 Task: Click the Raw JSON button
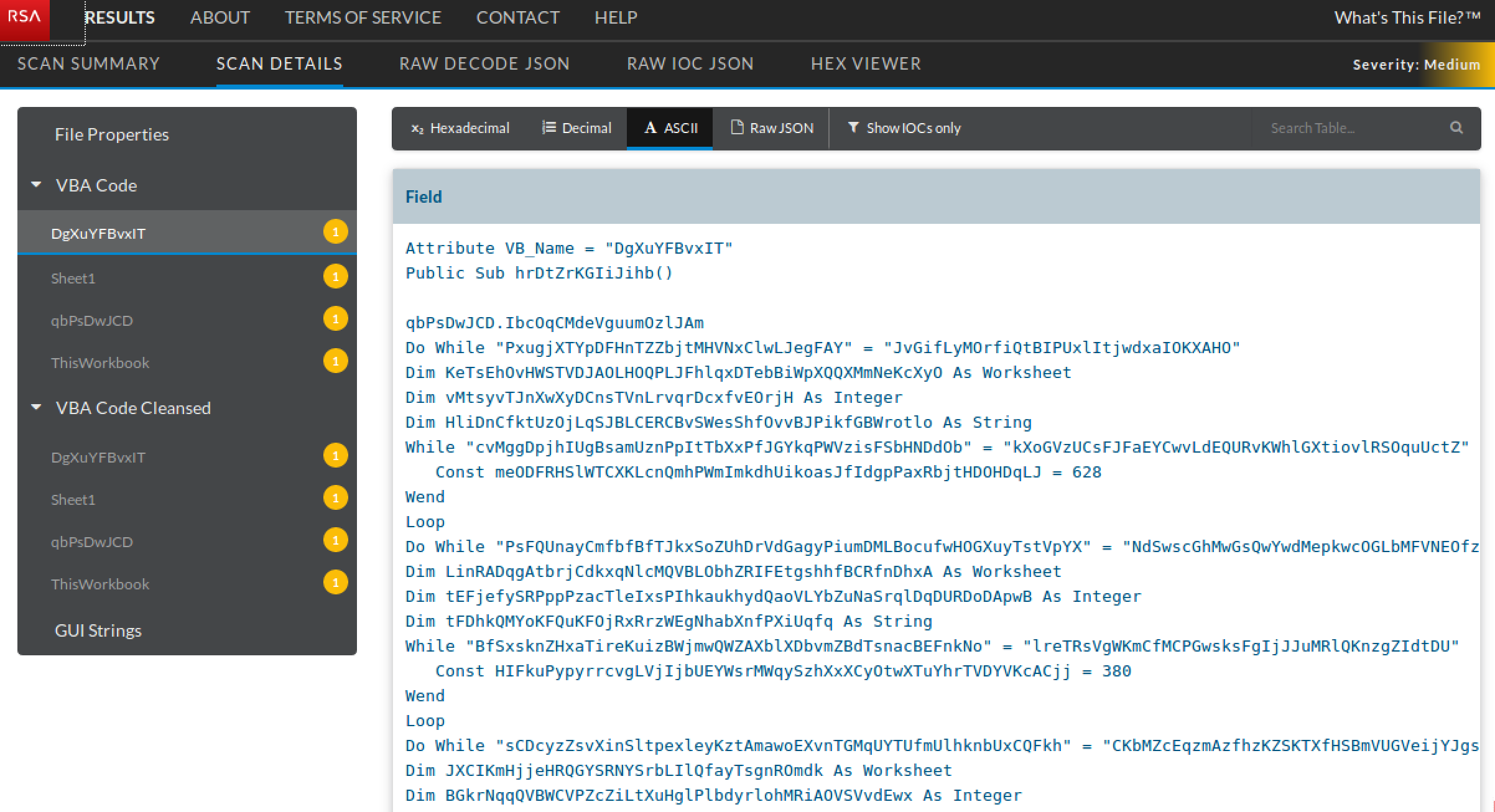click(x=772, y=128)
